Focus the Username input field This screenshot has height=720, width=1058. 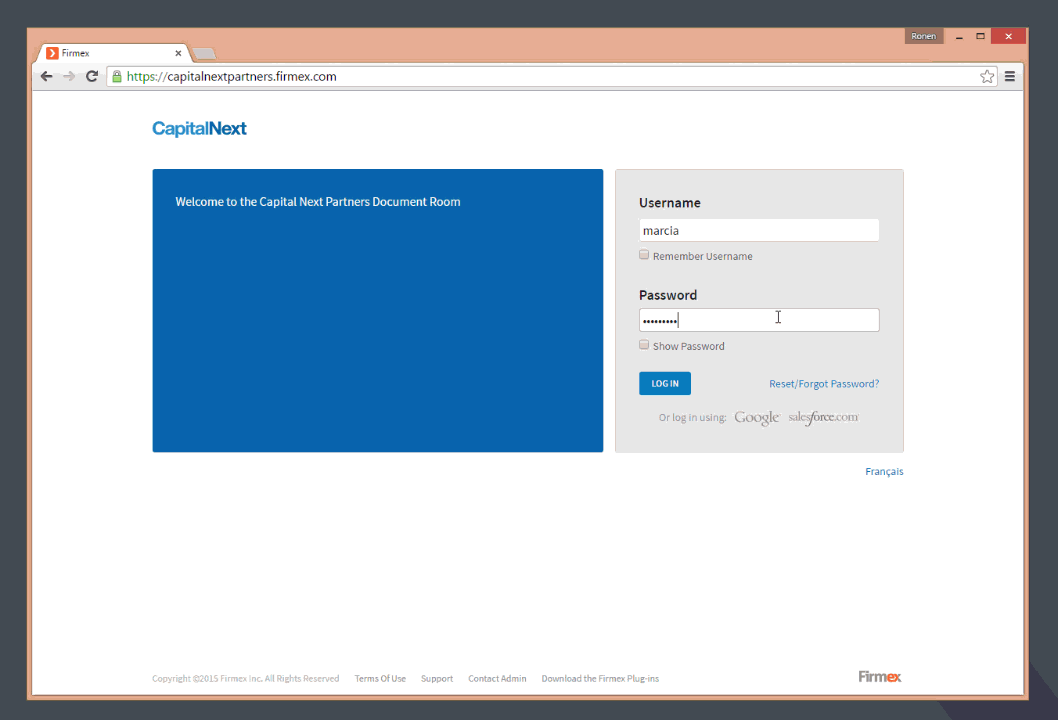pyautogui.click(x=758, y=230)
